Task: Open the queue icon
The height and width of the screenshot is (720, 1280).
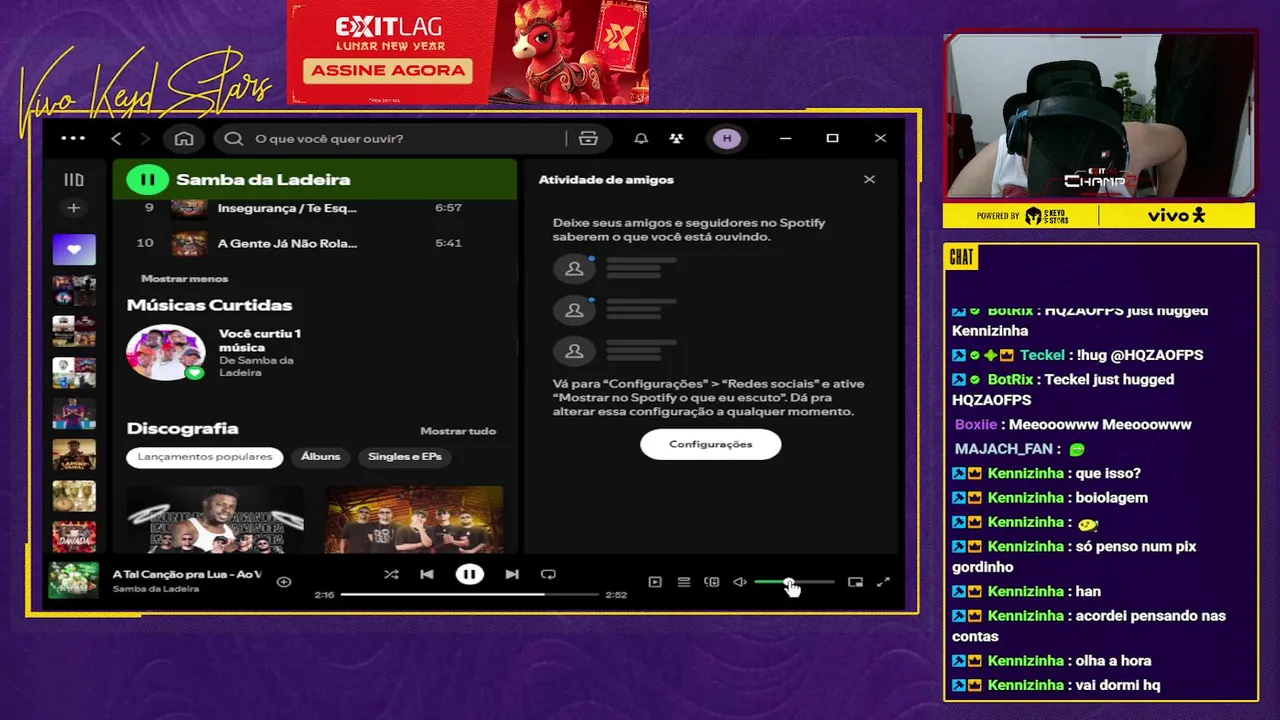Action: point(684,582)
